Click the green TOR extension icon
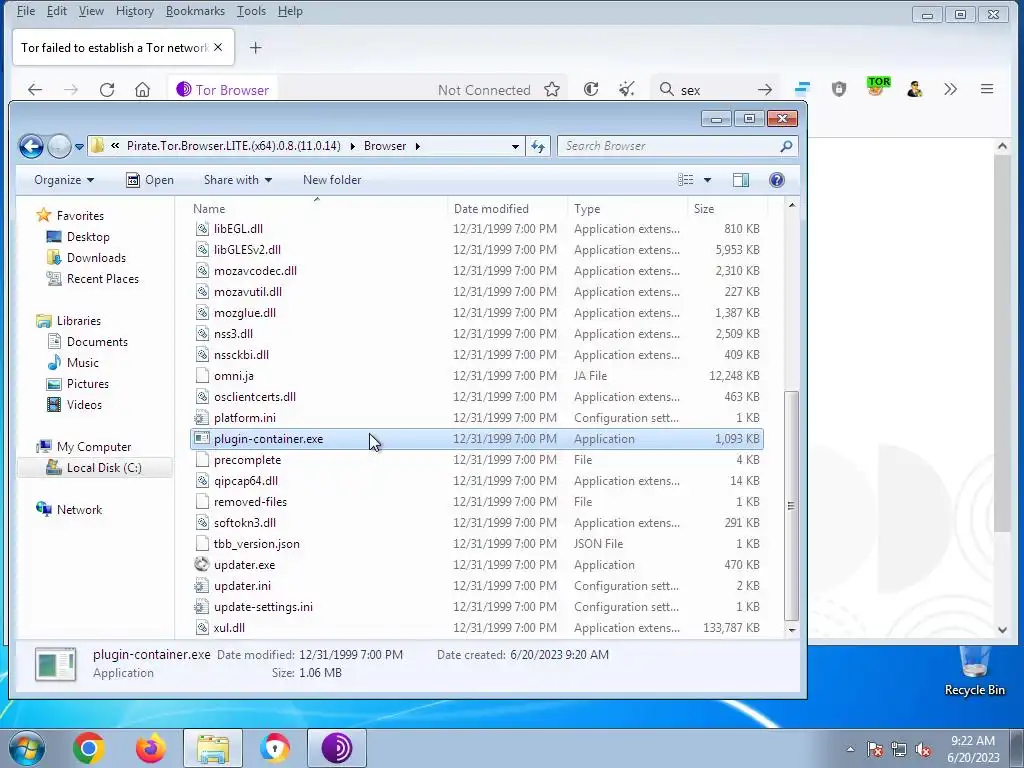1024x768 pixels. pos(878,87)
